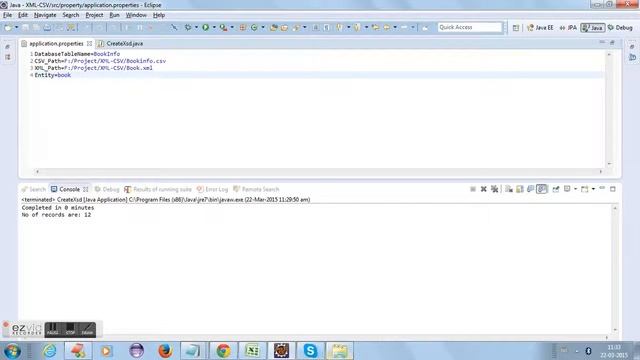
Task: Maximize the editor area
Action: tap(612, 42)
